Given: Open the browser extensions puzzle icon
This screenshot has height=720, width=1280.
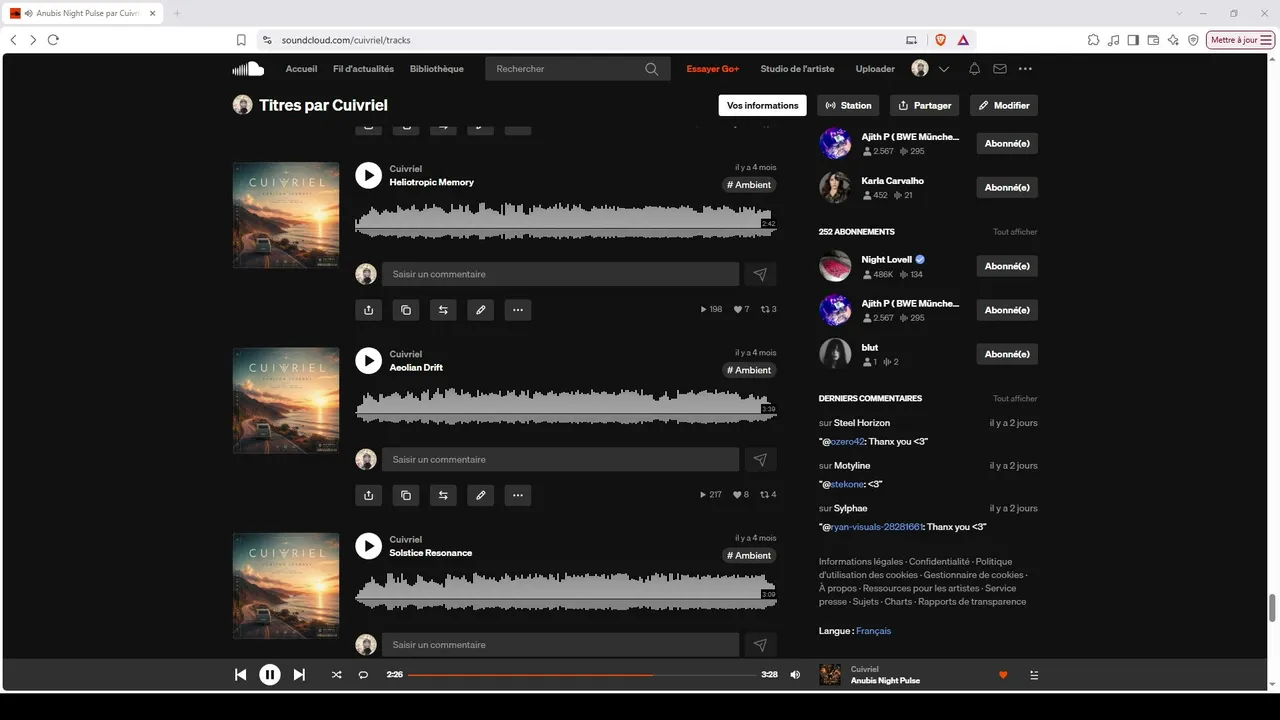Looking at the screenshot, I should (1093, 40).
